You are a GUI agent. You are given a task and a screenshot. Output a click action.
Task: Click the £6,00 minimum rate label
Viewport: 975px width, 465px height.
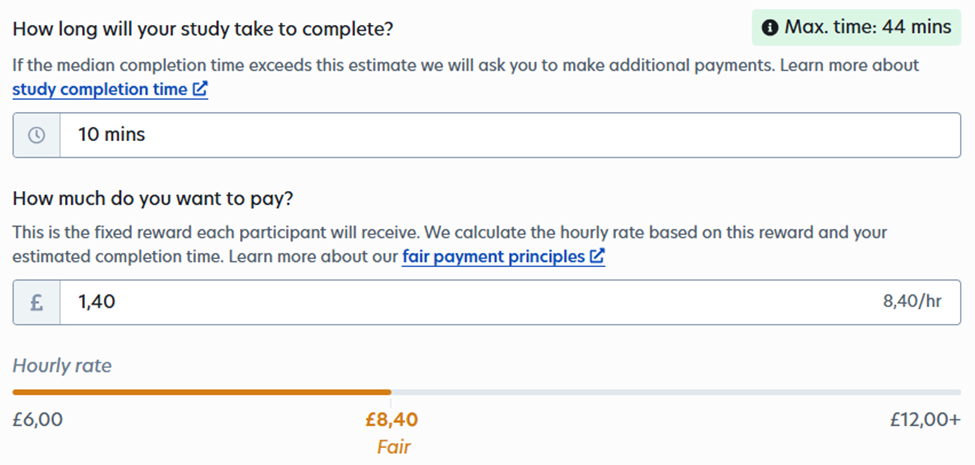[x=38, y=420]
